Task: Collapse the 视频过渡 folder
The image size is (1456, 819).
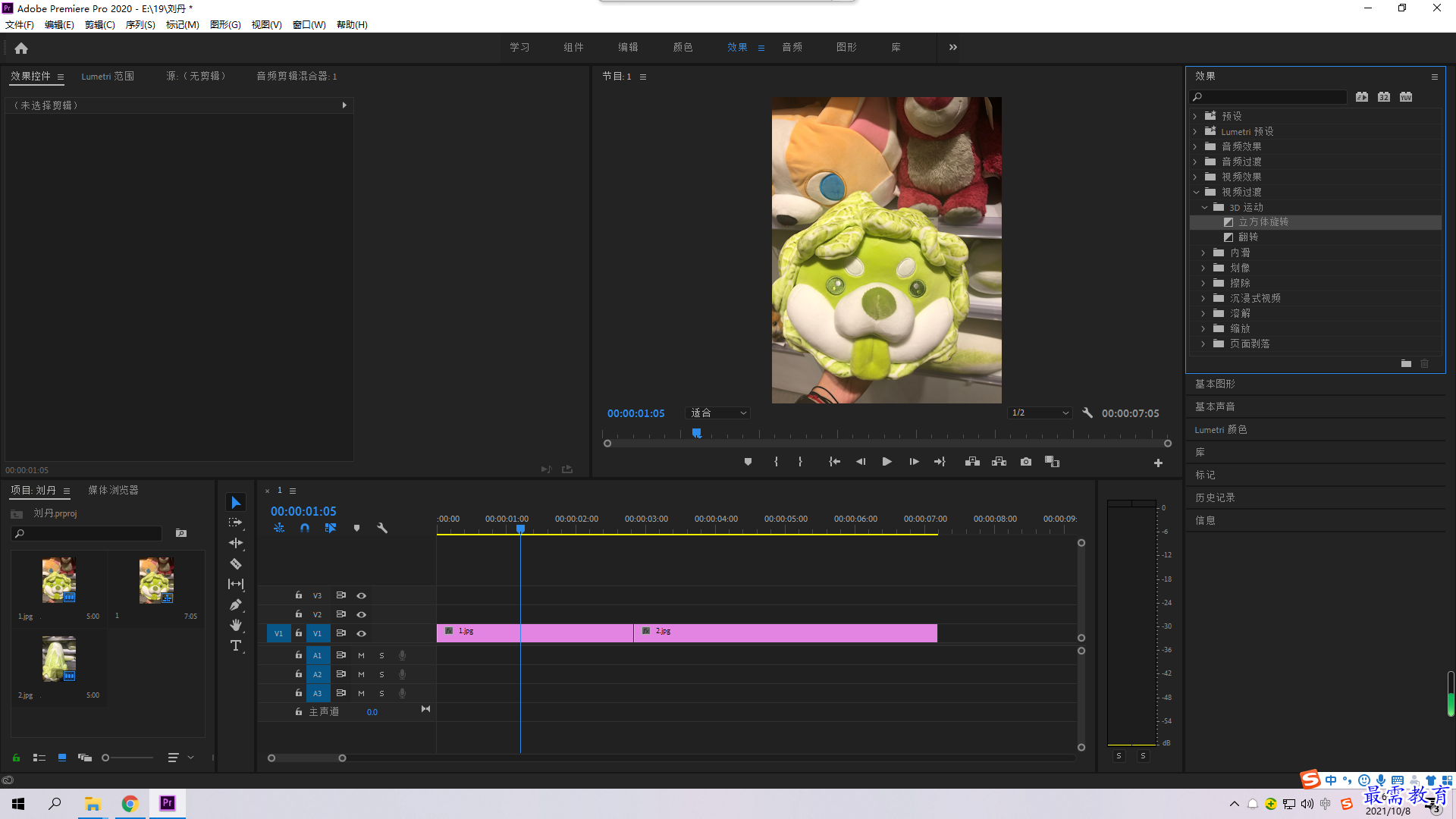Action: 1196,193
